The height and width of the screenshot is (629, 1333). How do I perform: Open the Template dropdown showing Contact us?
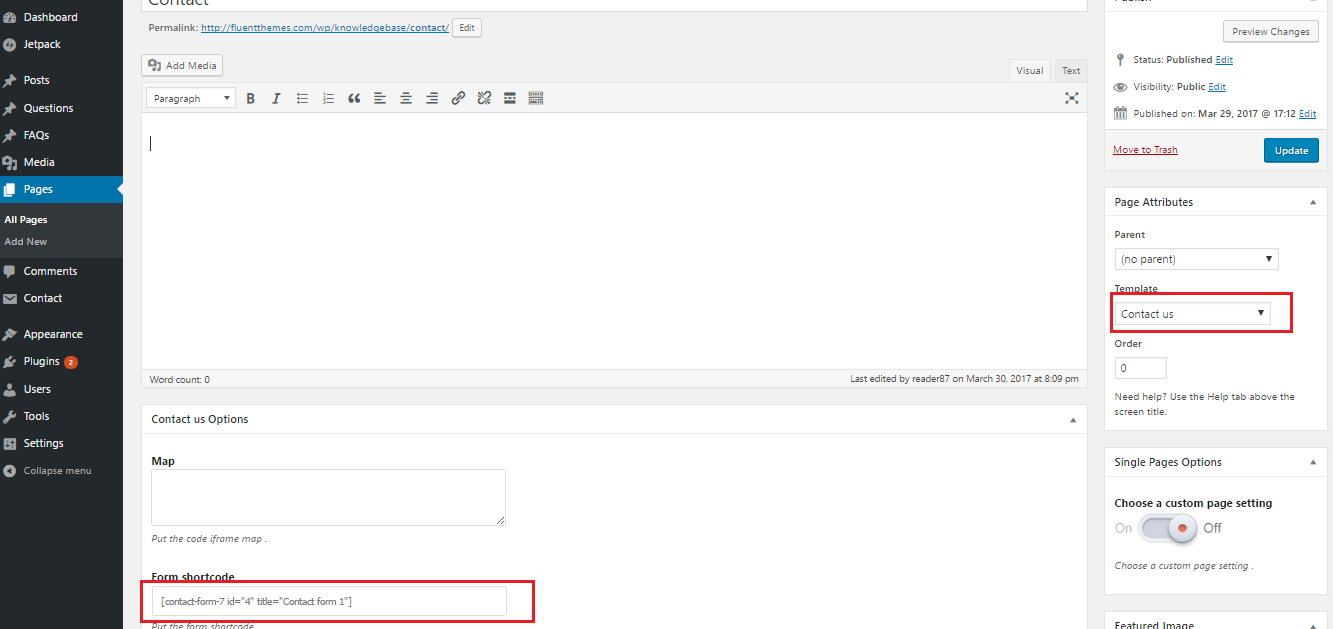(1193, 314)
